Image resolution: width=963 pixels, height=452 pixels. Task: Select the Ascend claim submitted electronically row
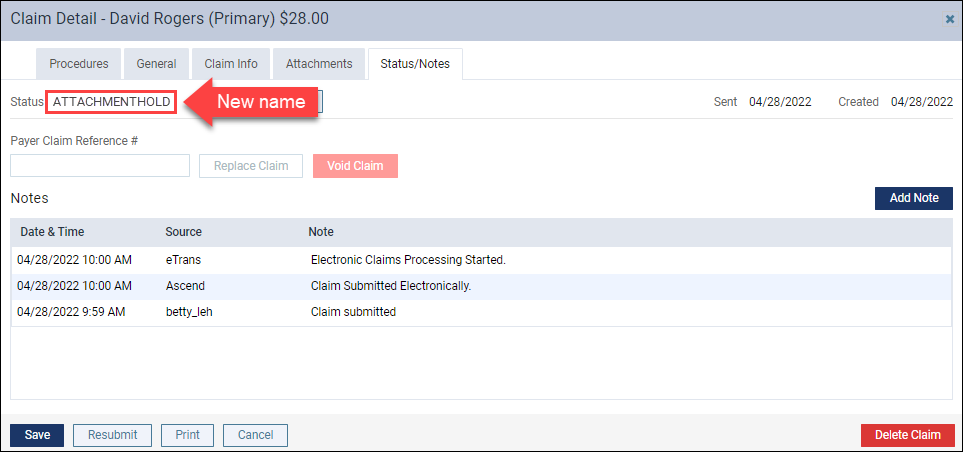[x=482, y=286]
